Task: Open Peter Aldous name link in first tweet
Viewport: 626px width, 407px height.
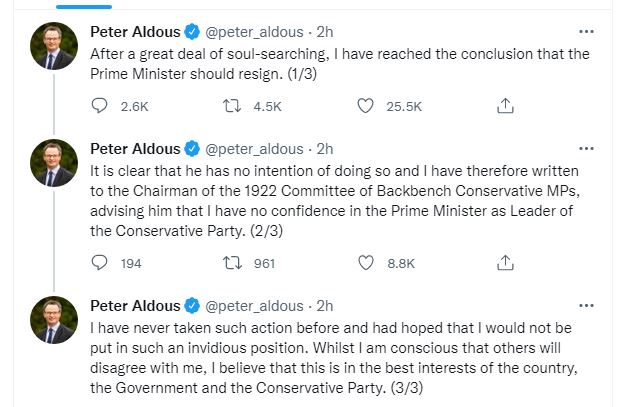Action: click(x=135, y=30)
